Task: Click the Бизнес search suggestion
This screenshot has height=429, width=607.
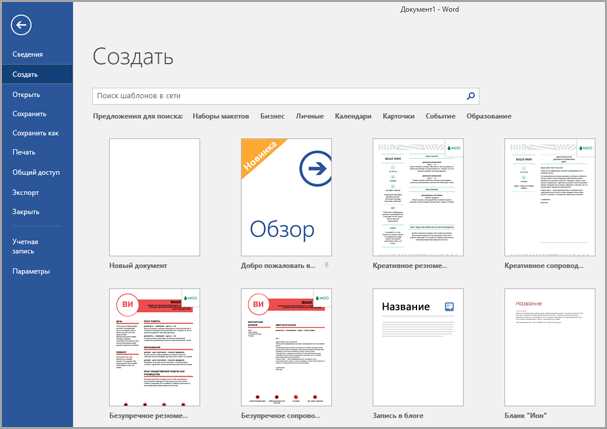Action: (272, 116)
